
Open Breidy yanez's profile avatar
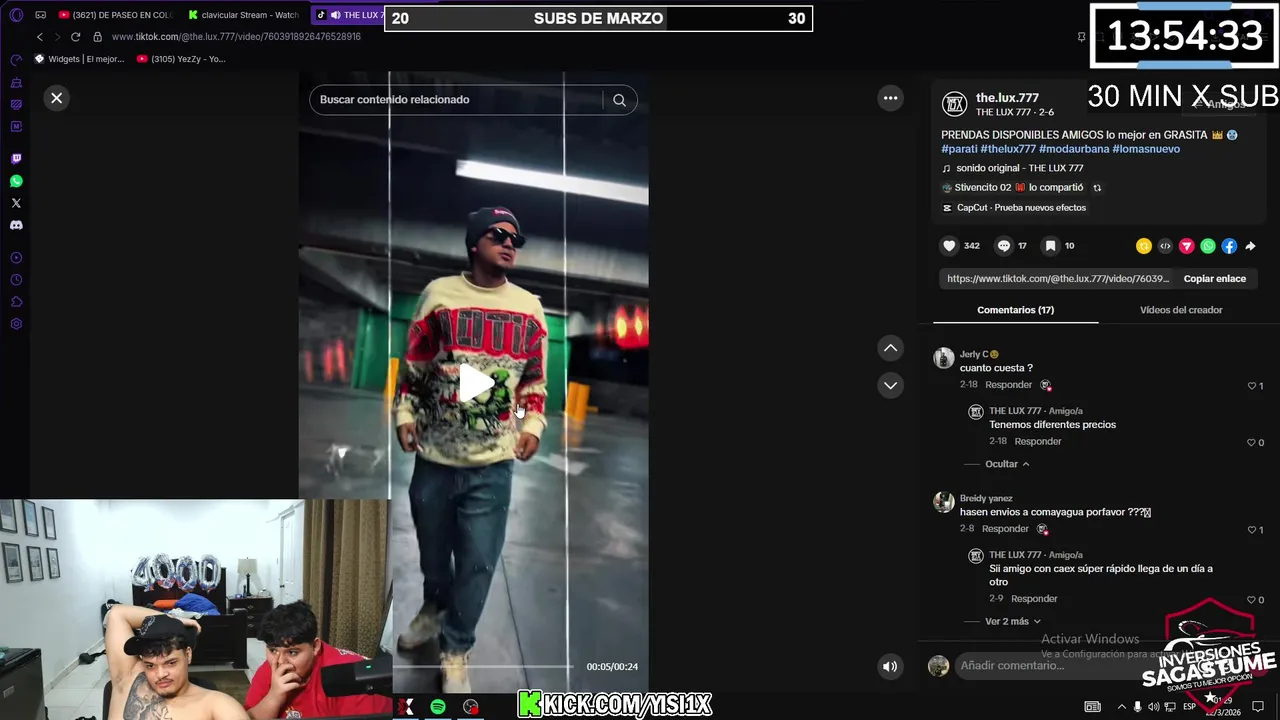click(x=943, y=503)
